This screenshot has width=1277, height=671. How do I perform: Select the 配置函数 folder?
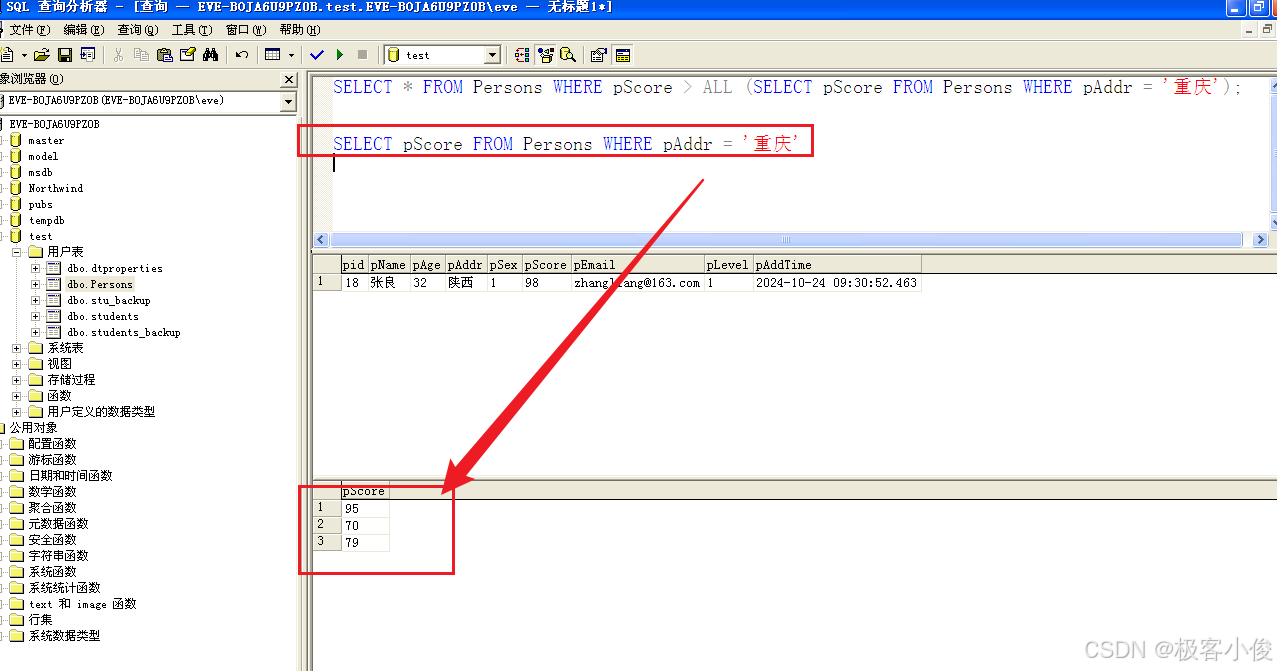point(52,444)
